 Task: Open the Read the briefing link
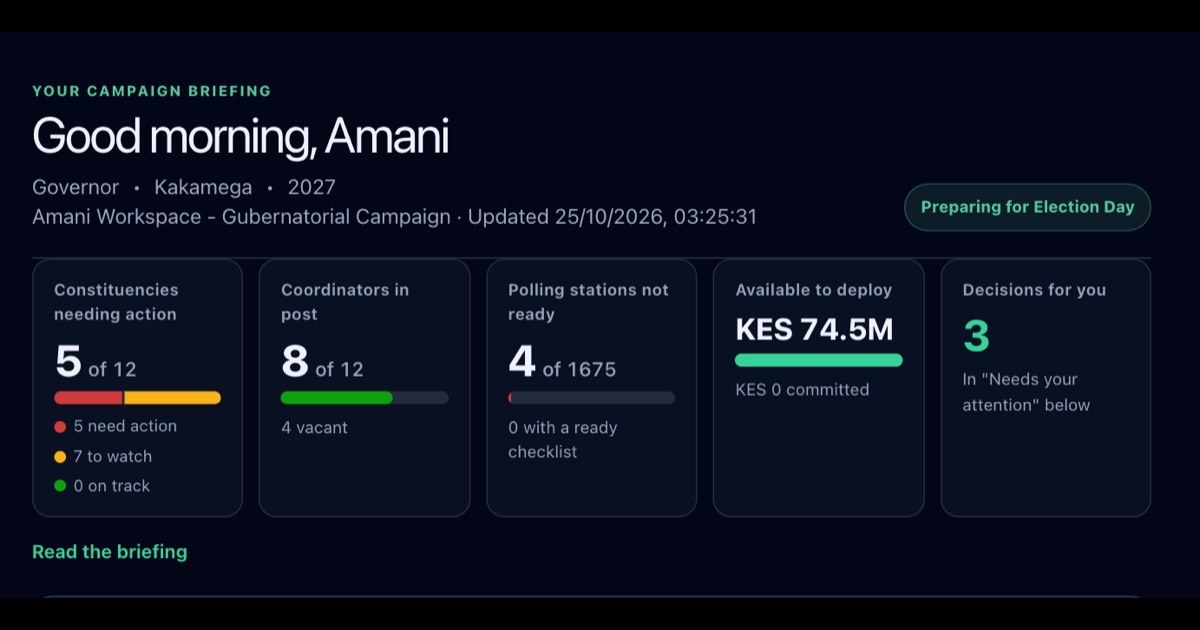pos(109,552)
